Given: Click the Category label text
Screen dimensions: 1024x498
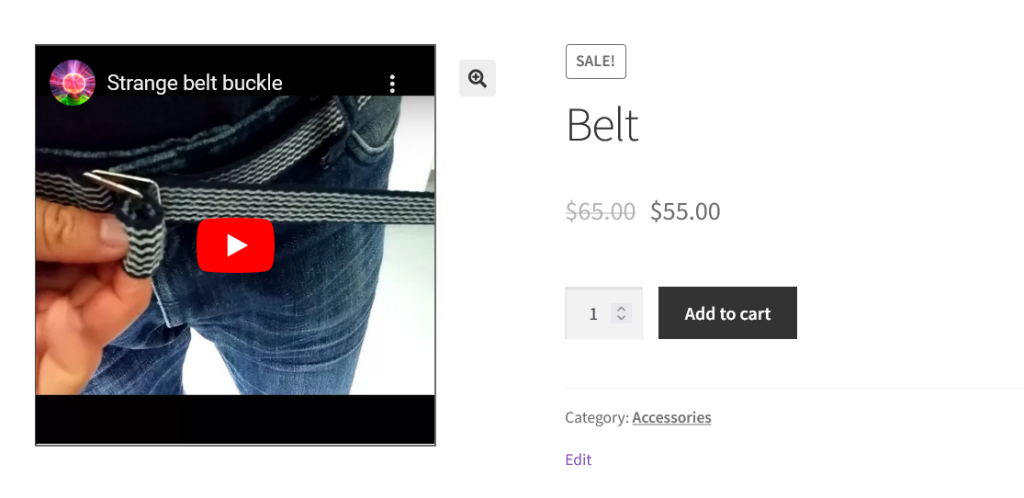Looking at the screenshot, I should click(x=596, y=417).
